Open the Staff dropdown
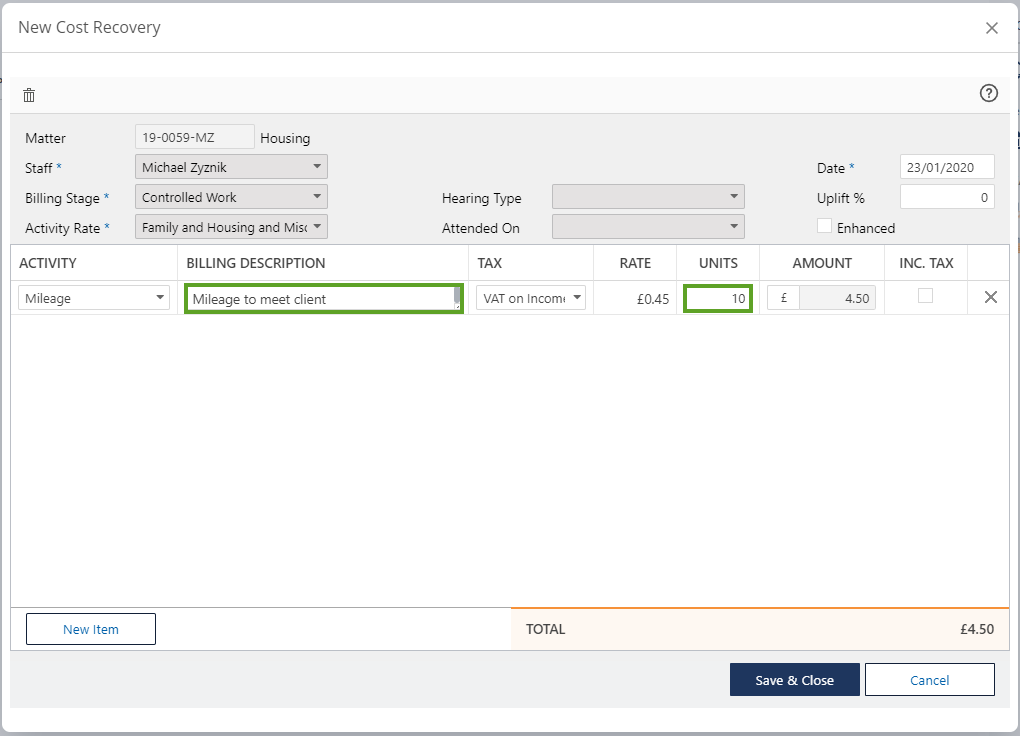This screenshot has height=736, width=1020. pyautogui.click(x=231, y=167)
